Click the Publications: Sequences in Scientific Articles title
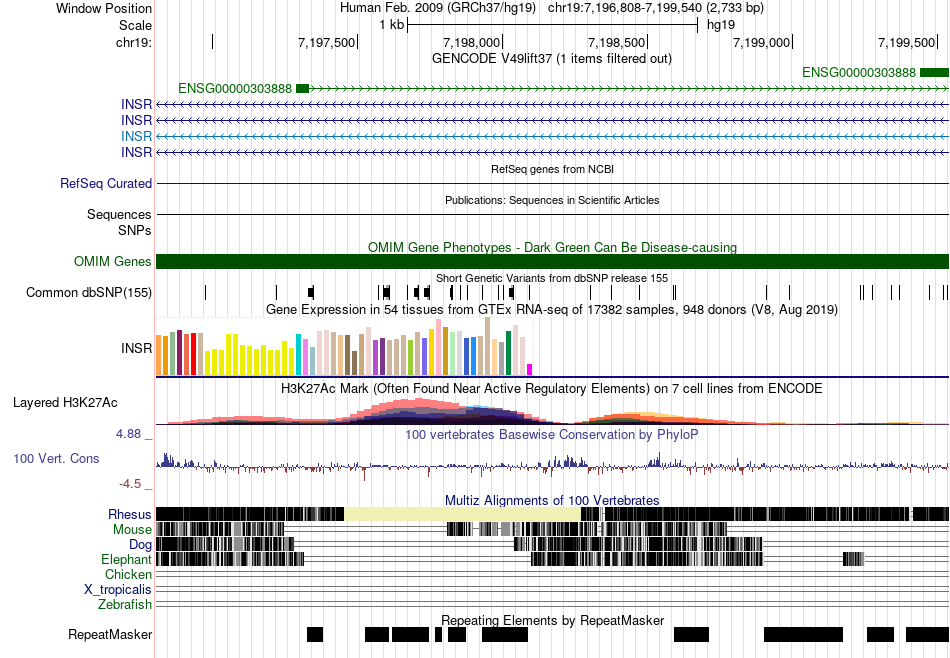Screen dimensions: 950x658 (x=552, y=201)
